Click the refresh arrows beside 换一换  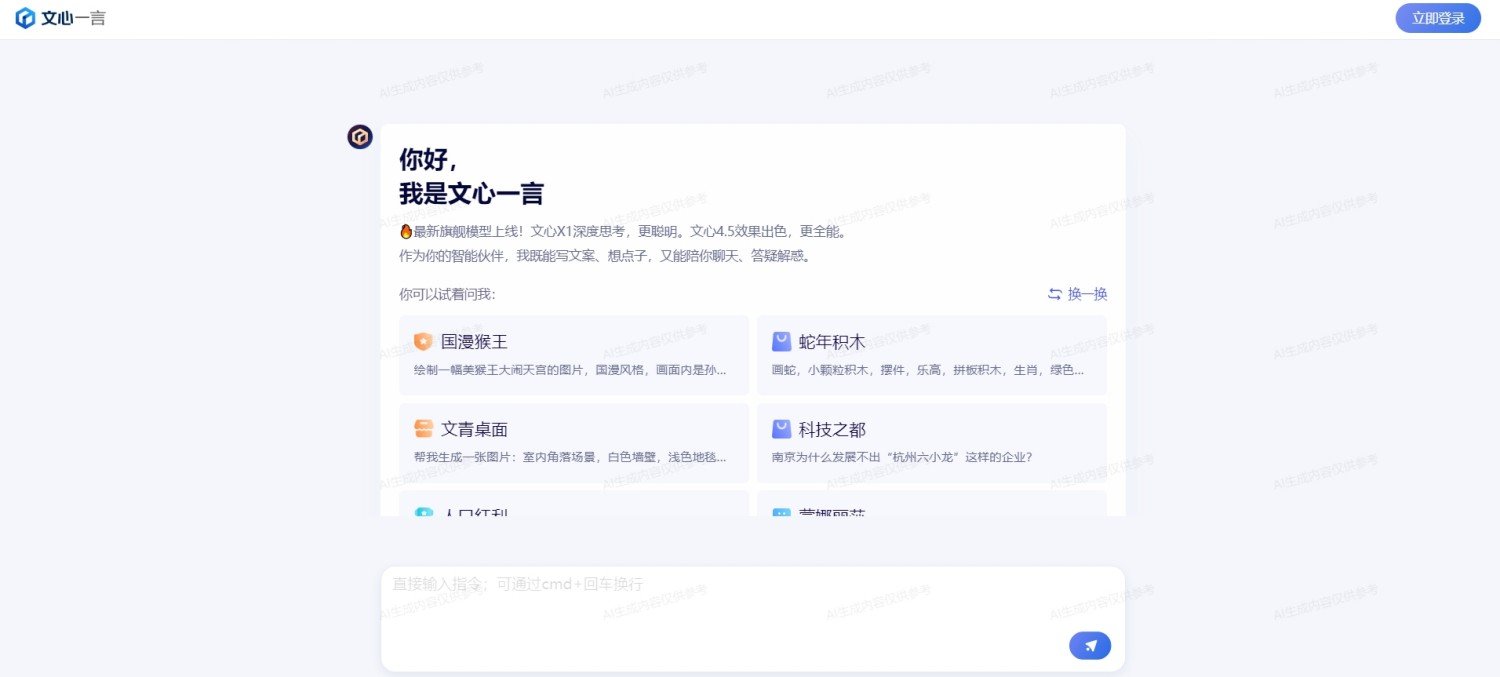tap(1055, 294)
